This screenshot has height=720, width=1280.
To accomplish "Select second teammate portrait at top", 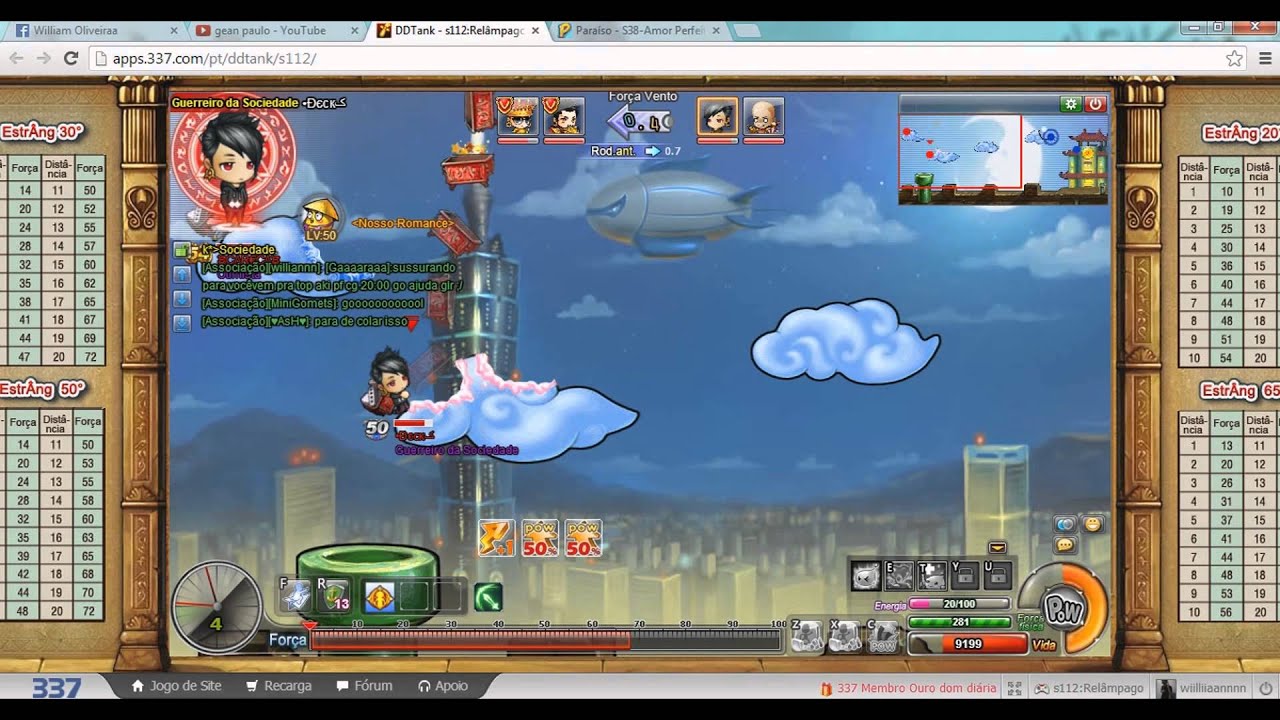I will click(x=564, y=117).
